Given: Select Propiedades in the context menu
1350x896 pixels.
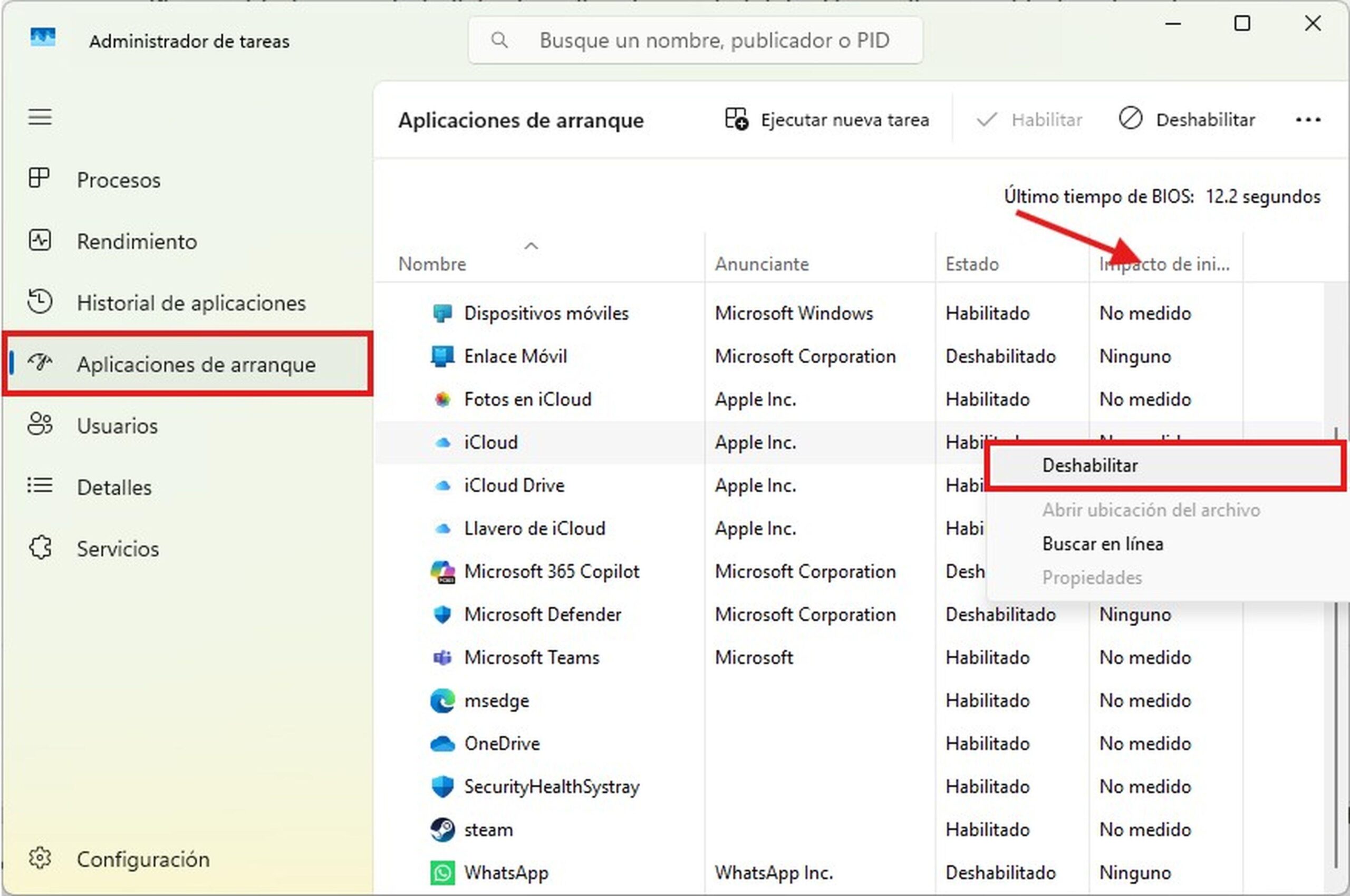Looking at the screenshot, I should pyautogui.click(x=1092, y=578).
